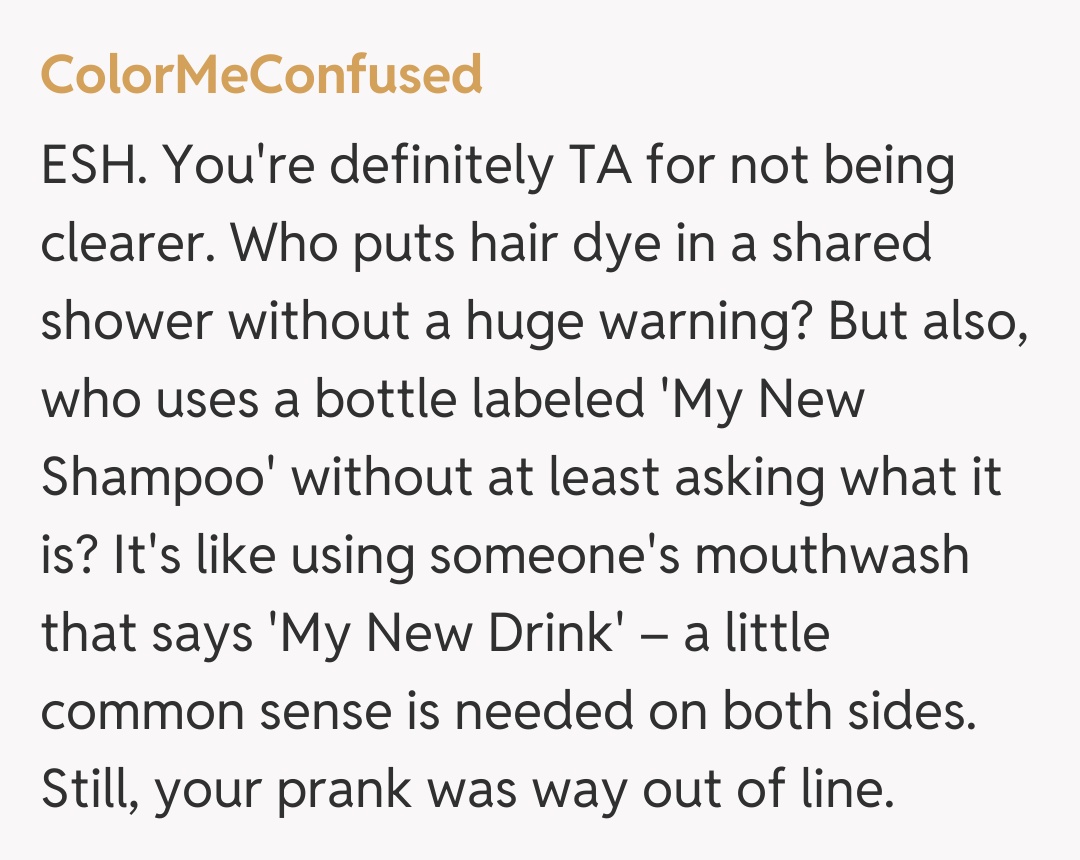1080x860 pixels.
Task: Click the word 'prank' in the last line
Action: click(343, 789)
